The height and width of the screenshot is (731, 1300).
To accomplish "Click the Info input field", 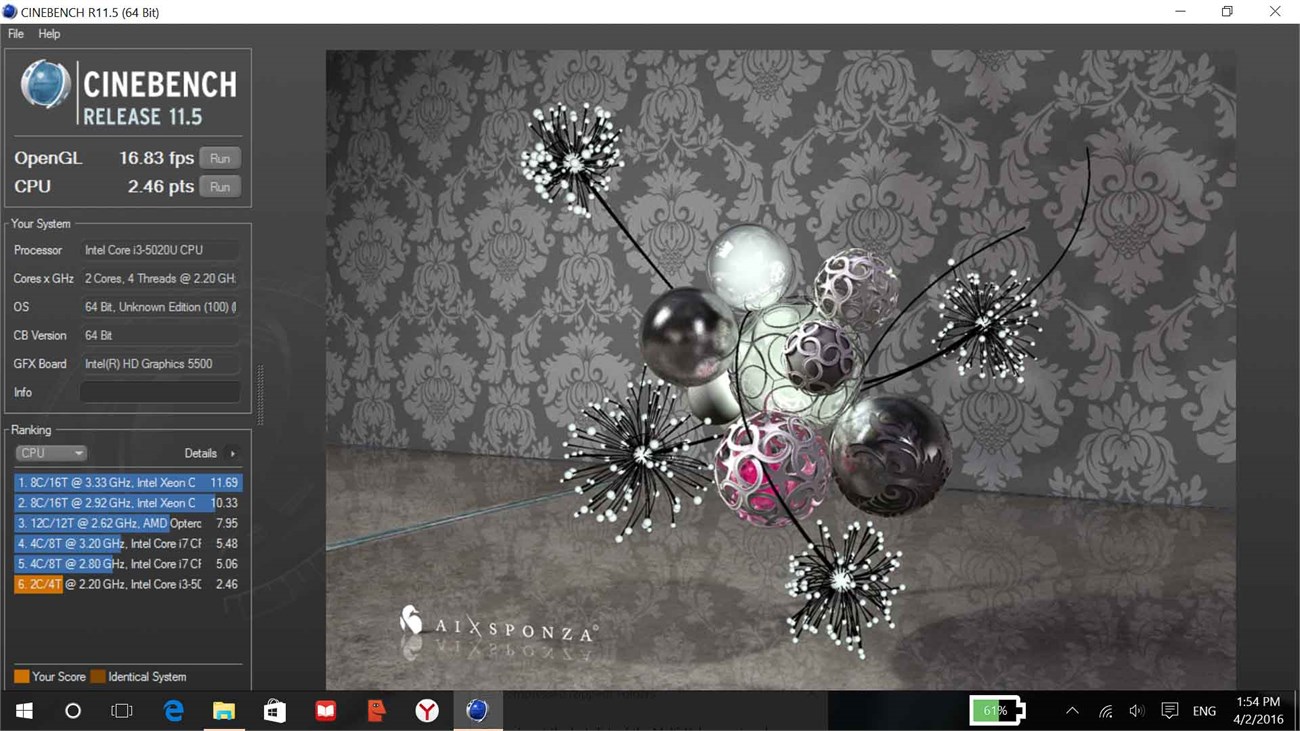I will 160,392.
